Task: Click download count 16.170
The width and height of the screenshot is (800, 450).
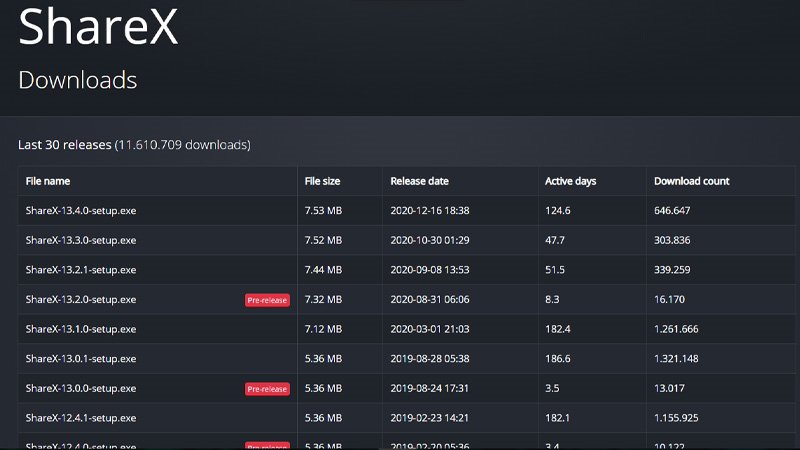Action: coord(669,299)
